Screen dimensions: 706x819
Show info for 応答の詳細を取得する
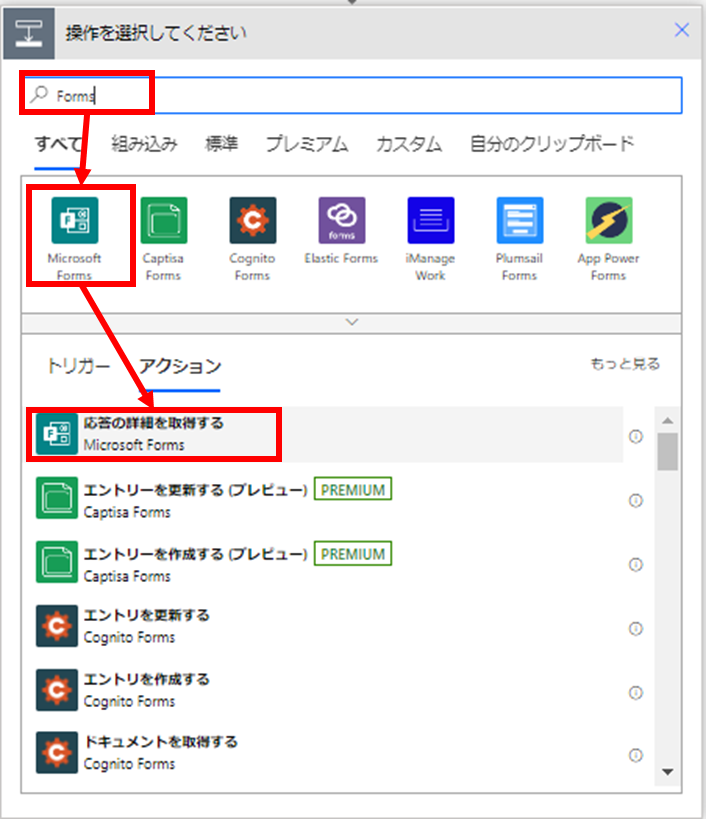coord(636,436)
